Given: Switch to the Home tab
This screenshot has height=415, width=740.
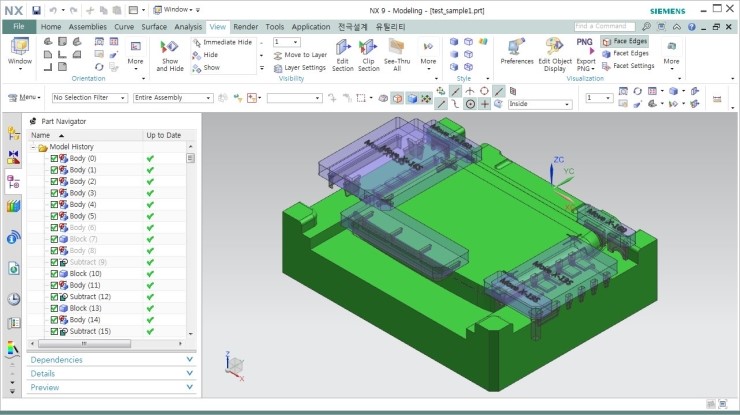Looking at the screenshot, I should tap(50, 27).
